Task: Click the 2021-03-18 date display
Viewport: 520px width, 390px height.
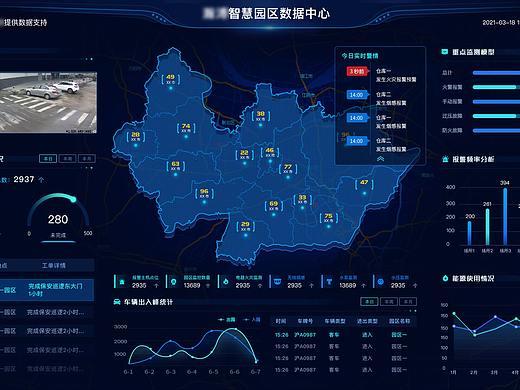Action: pos(501,22)
